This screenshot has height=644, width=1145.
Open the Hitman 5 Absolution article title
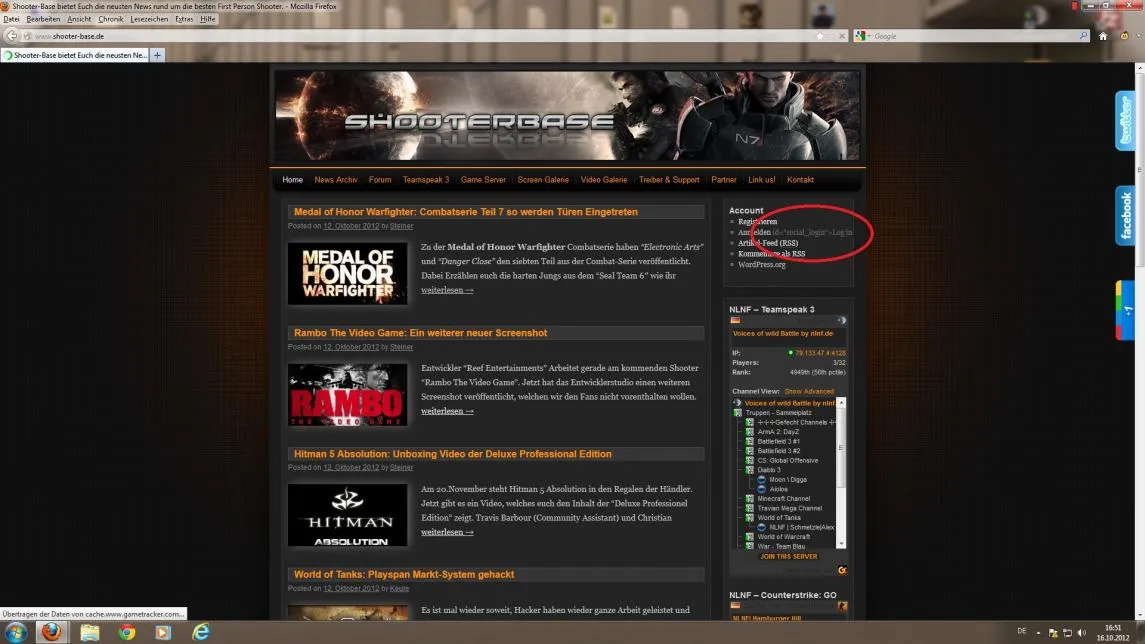453,454
